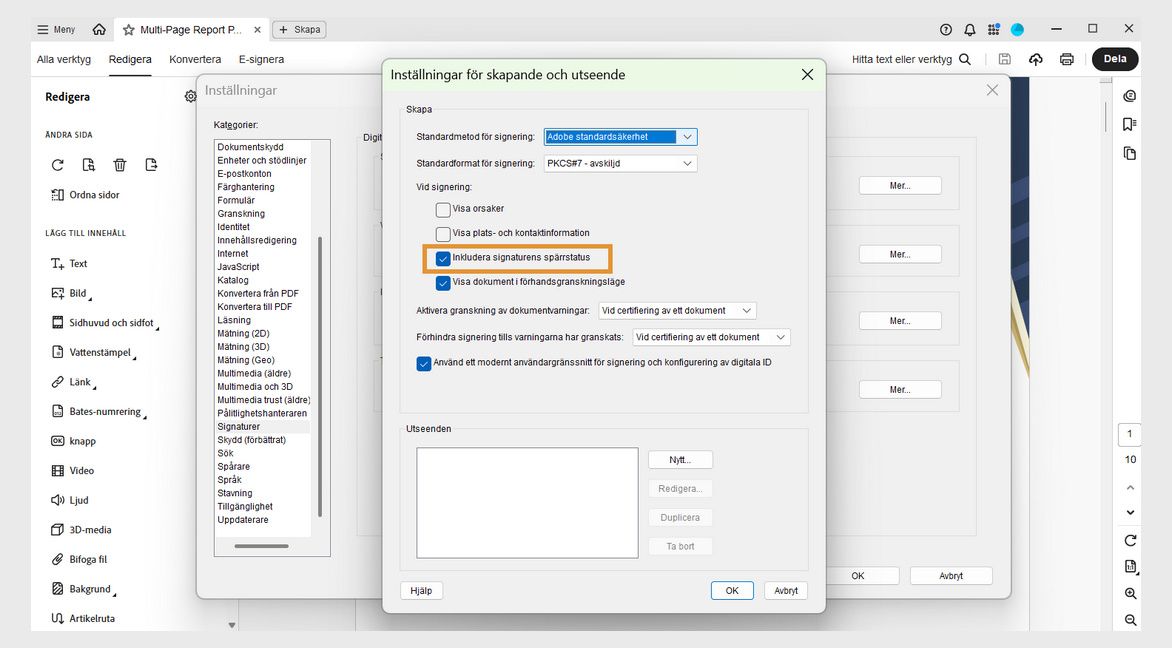This screenshot has width=1172, height=648.
Task: Open Redigera panel settings gear
Action: point(190,96)
